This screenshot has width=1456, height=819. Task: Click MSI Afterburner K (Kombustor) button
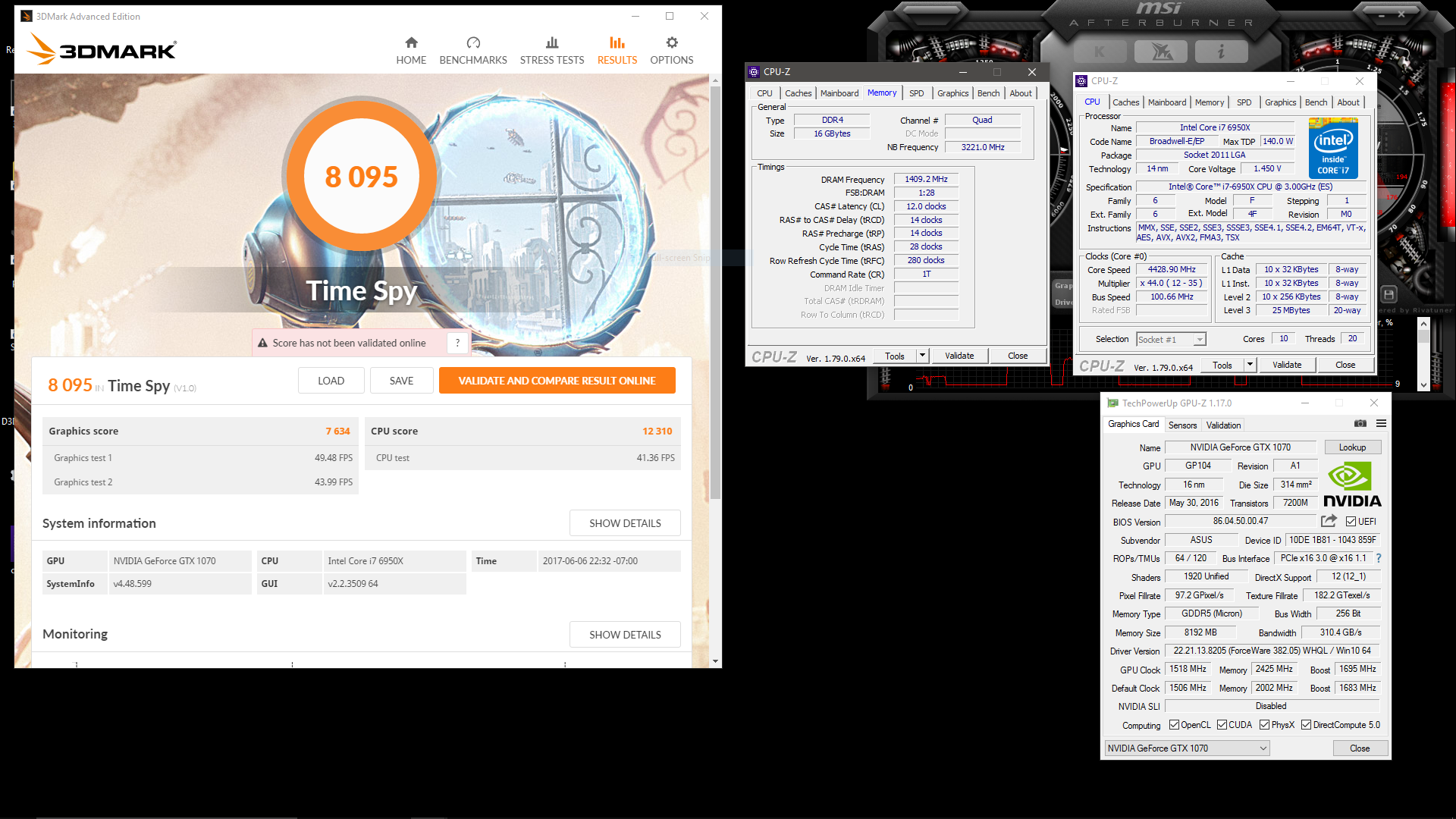tap(1100, 52)
